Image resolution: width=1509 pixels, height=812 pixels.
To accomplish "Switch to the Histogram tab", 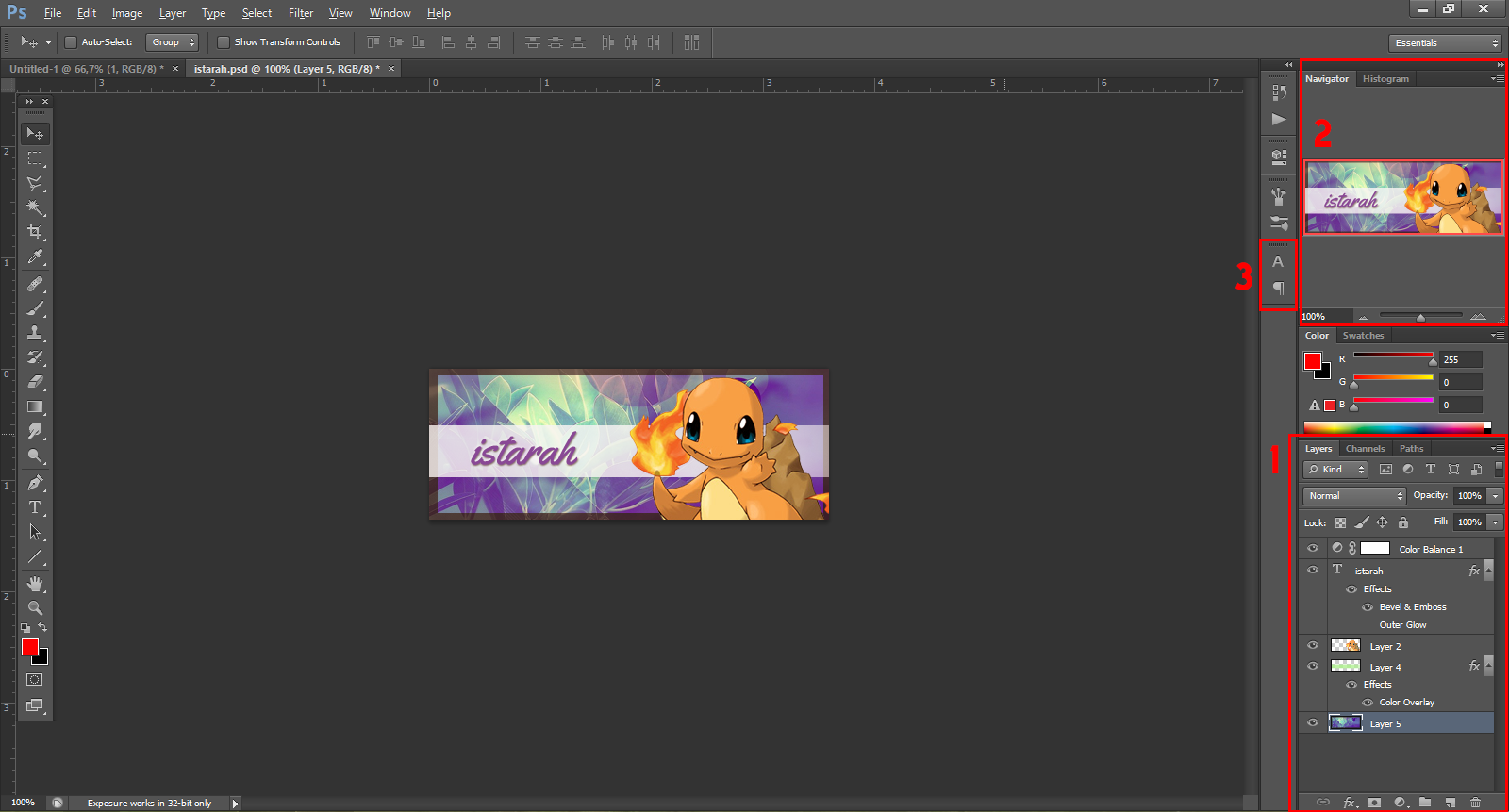I will 1385,79.
